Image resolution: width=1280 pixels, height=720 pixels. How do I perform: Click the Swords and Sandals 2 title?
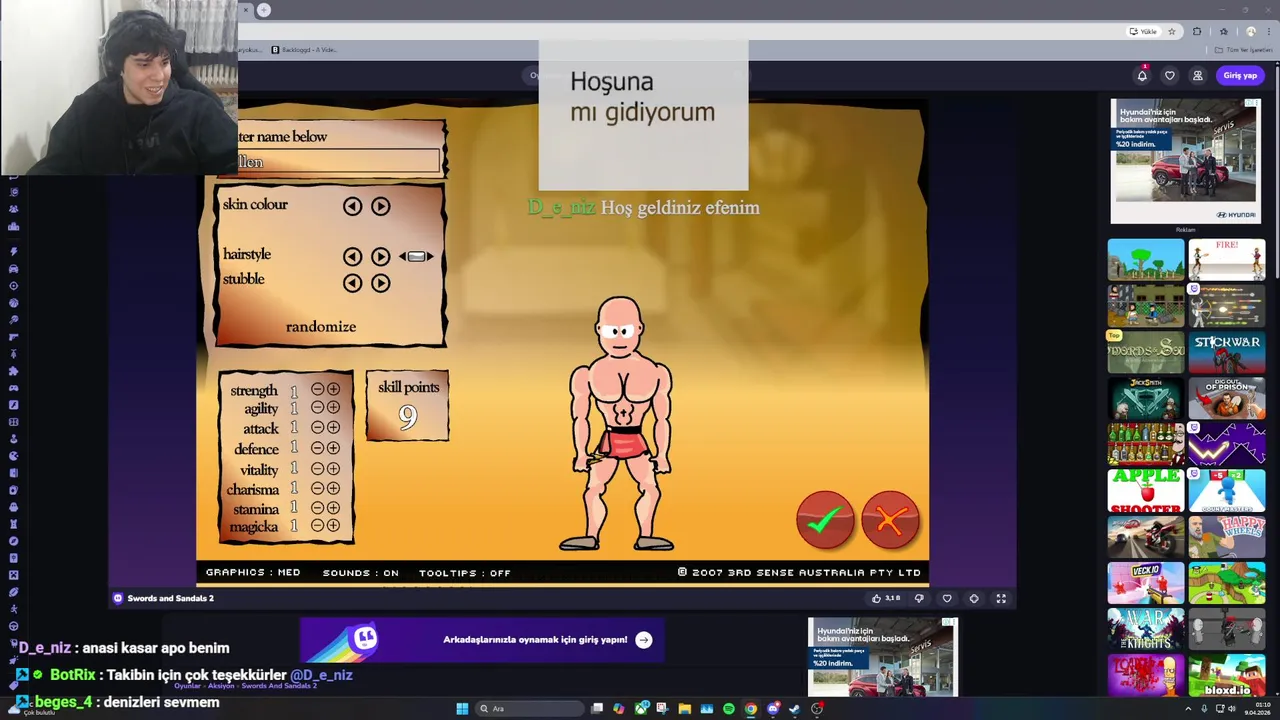171,598
